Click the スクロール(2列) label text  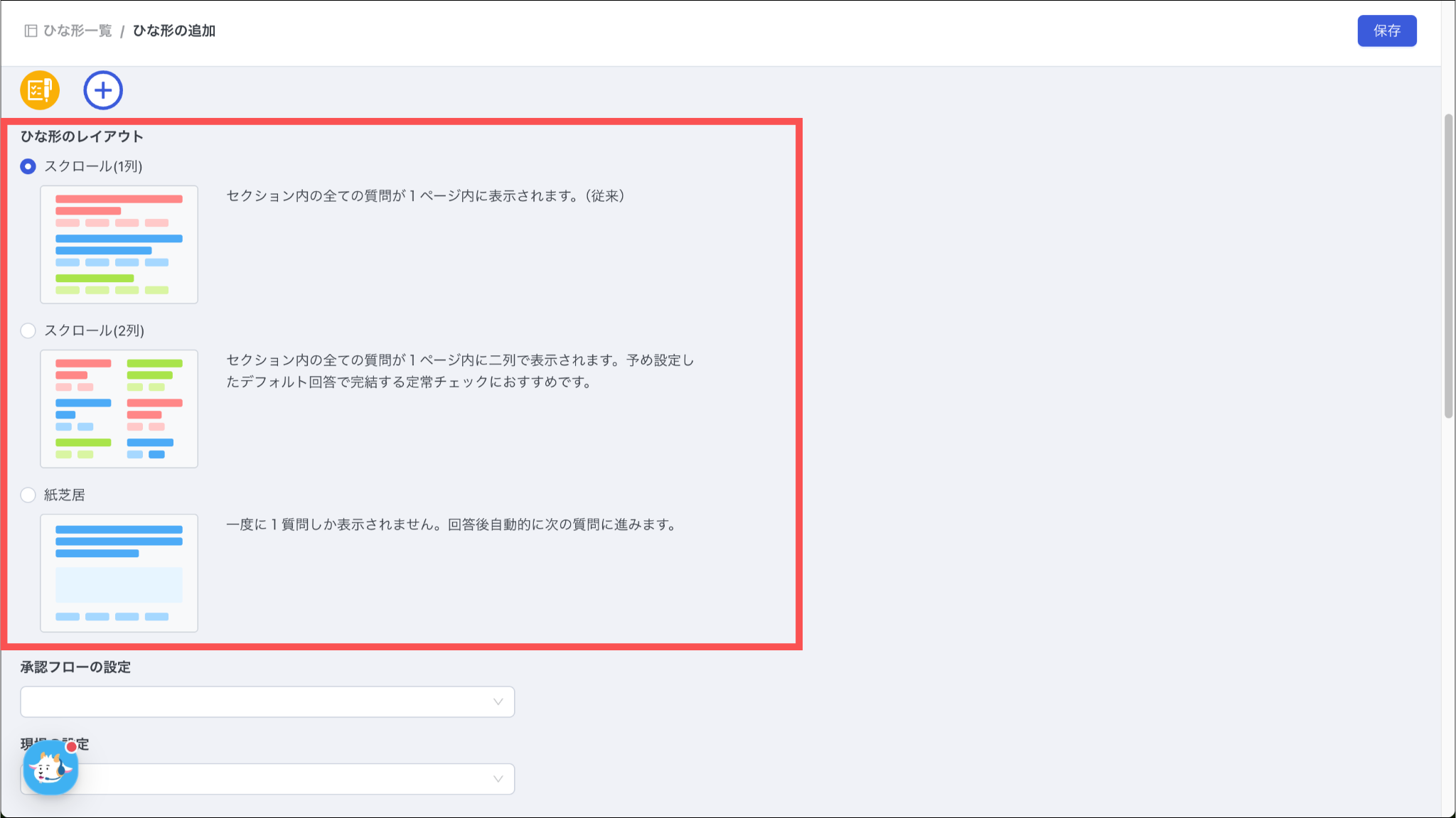[x=94, y=330]
